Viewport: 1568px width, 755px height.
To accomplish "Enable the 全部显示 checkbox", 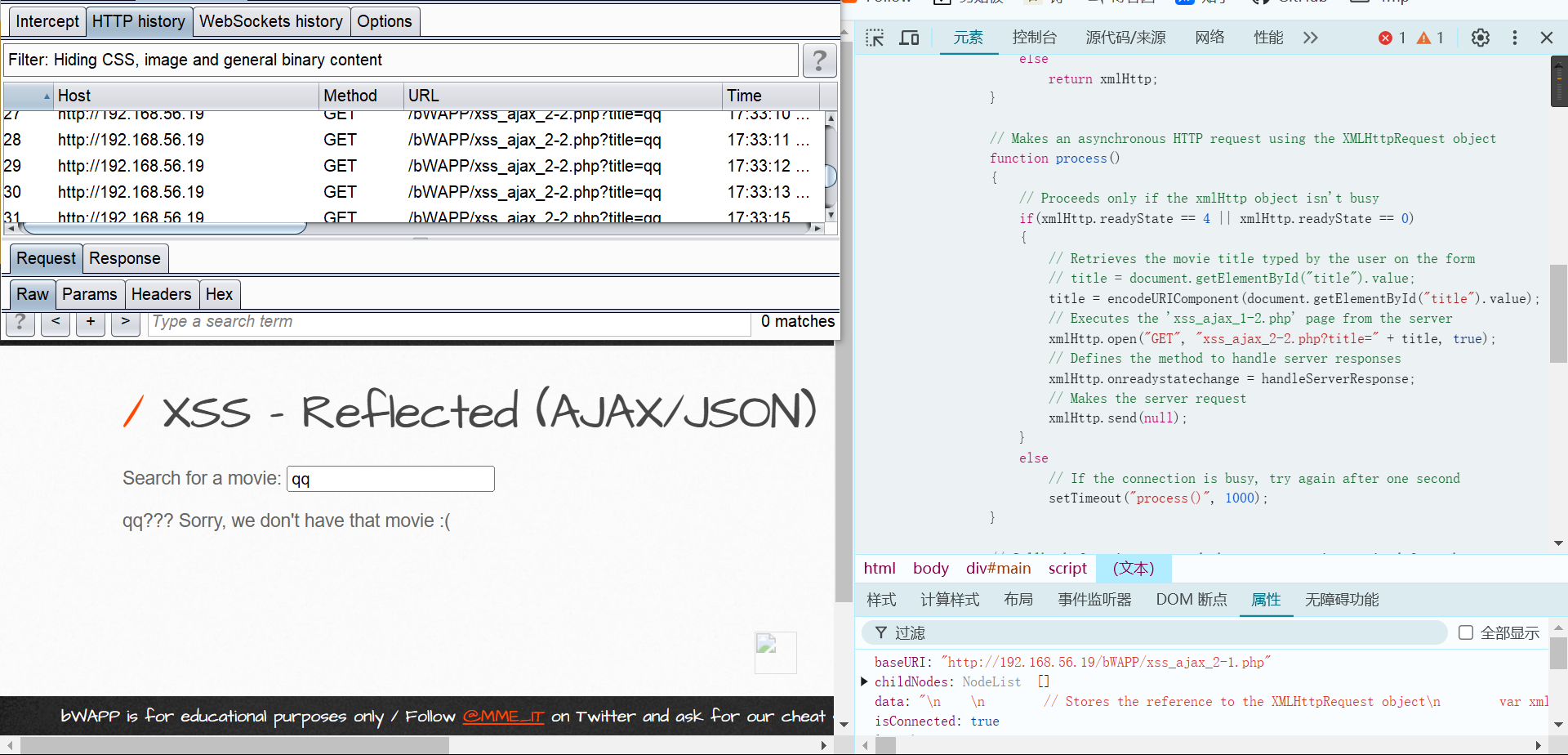I will click(x=1466, y=632).
